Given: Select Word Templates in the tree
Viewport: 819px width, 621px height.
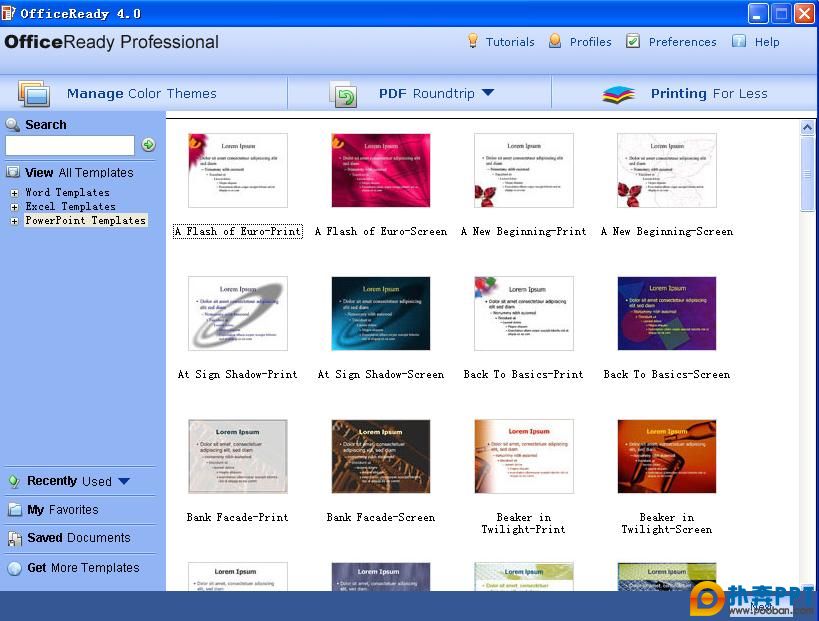Looking at the screenshot, I should (67, 192).
